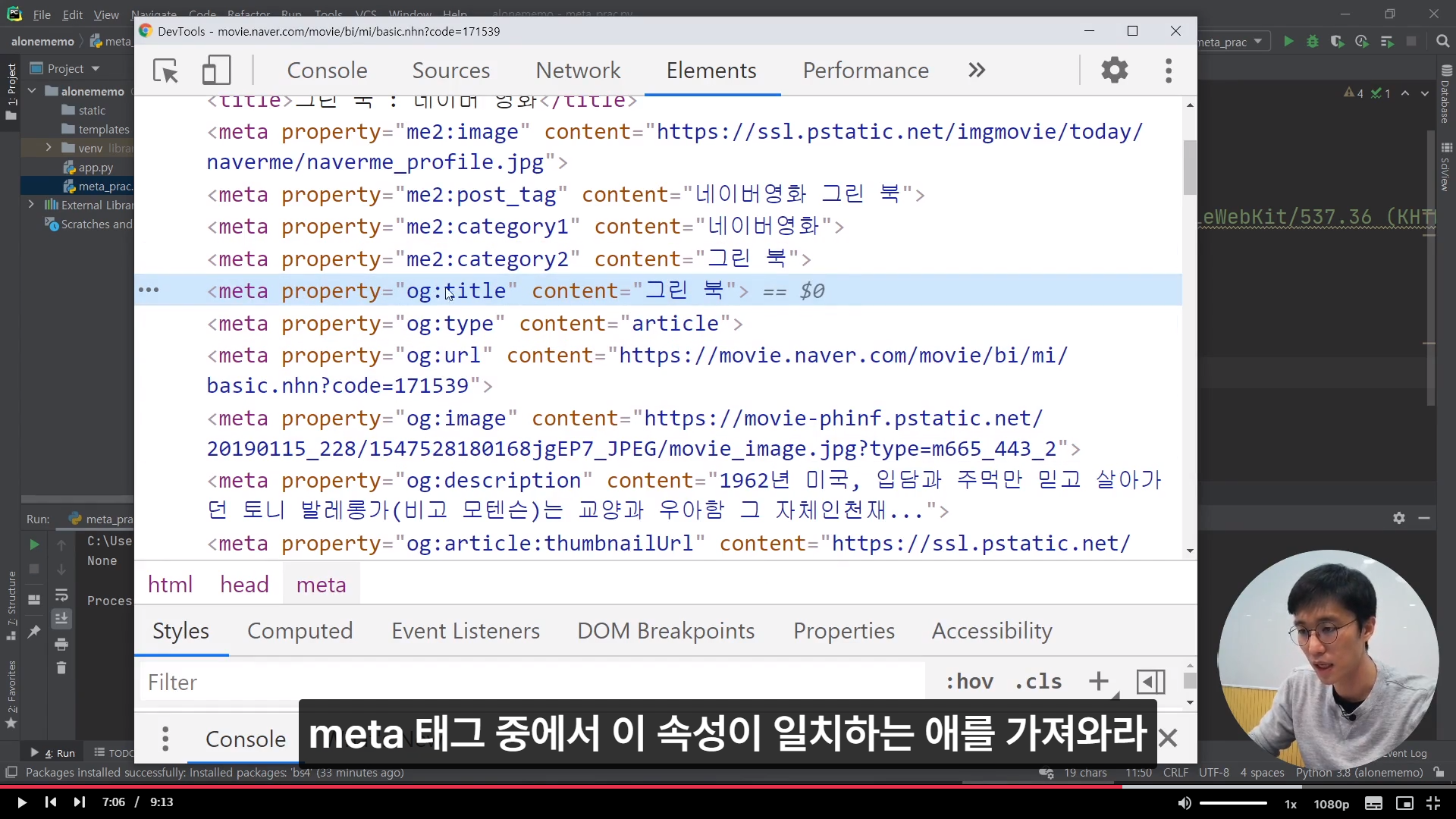Close the DevTools drawer with X

[1168, 738]
